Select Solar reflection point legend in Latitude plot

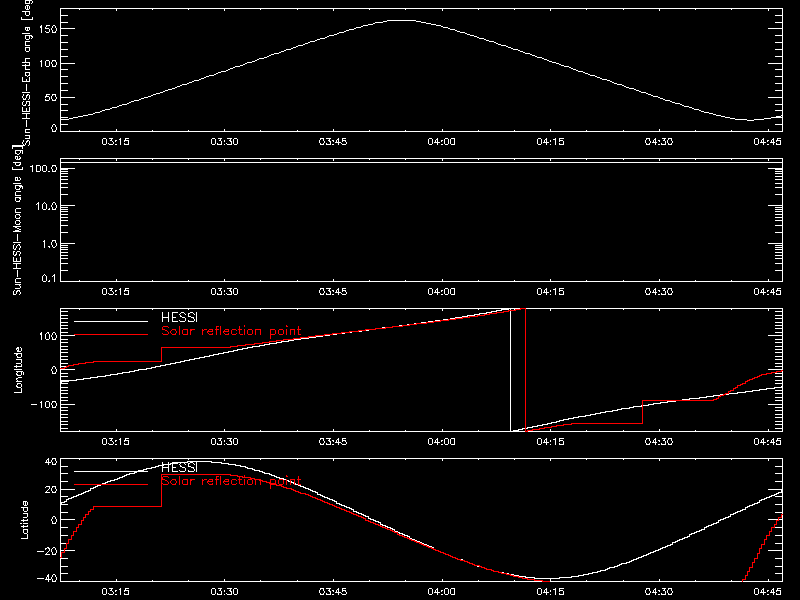coord(231,481)
